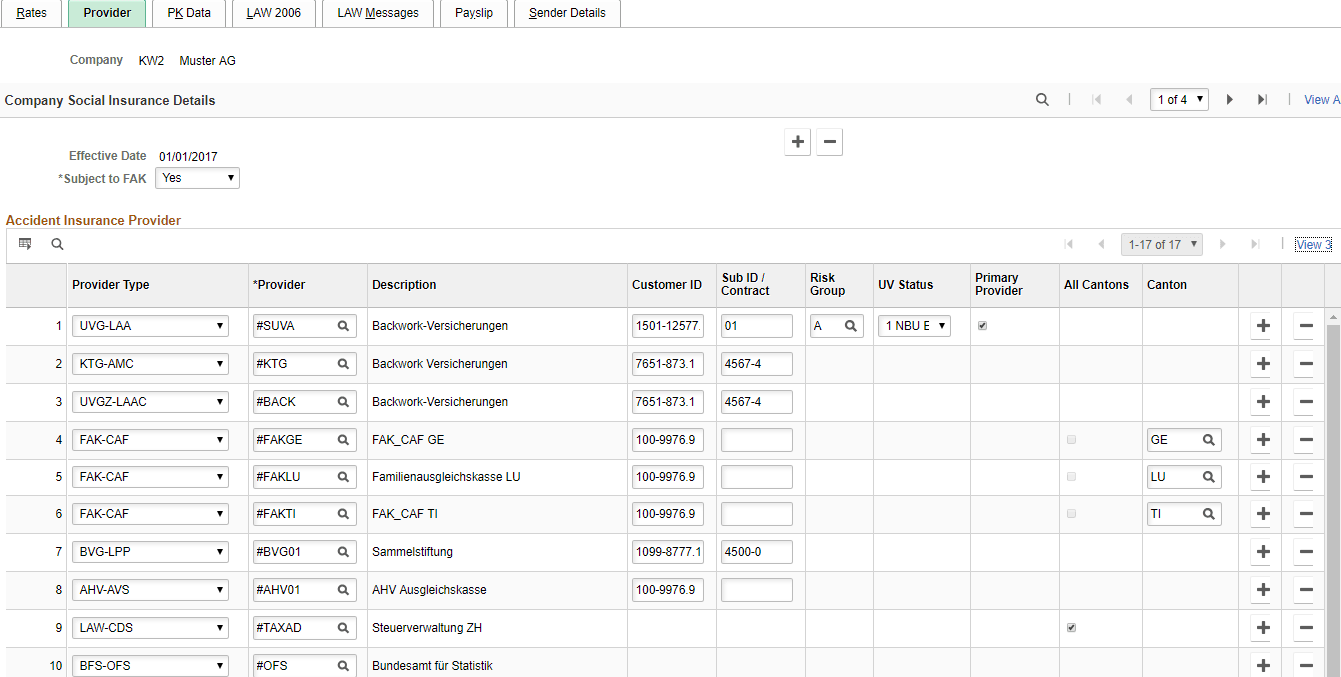Open the Payslip tab

pyautogui.click(x=473, y=13)
